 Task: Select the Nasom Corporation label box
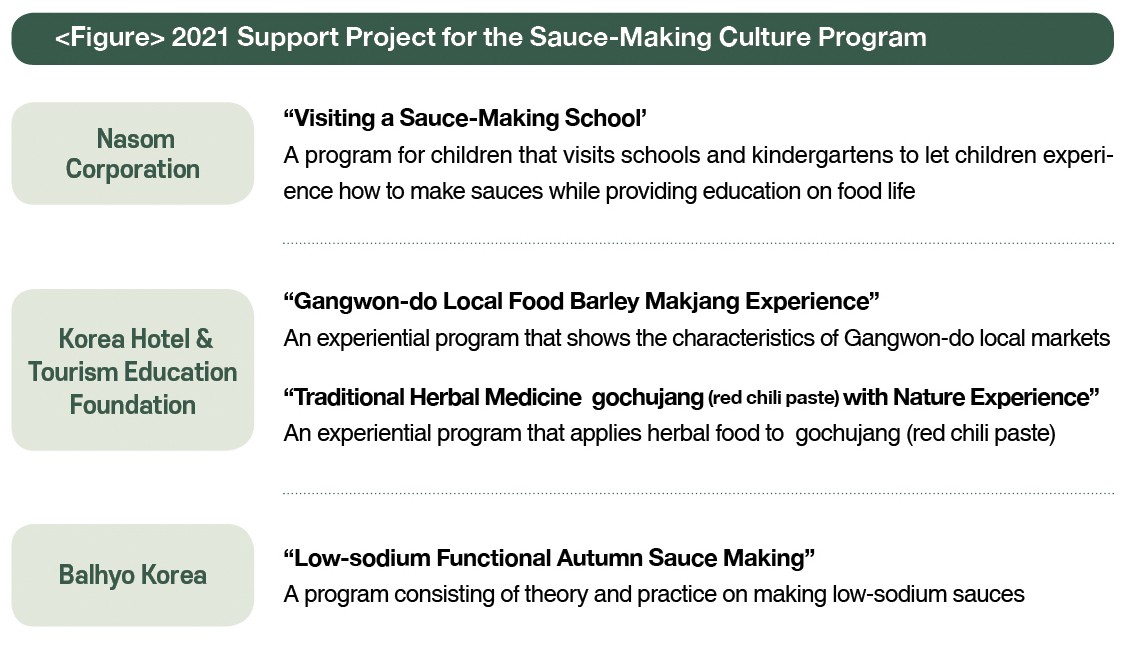pos(133,153)
